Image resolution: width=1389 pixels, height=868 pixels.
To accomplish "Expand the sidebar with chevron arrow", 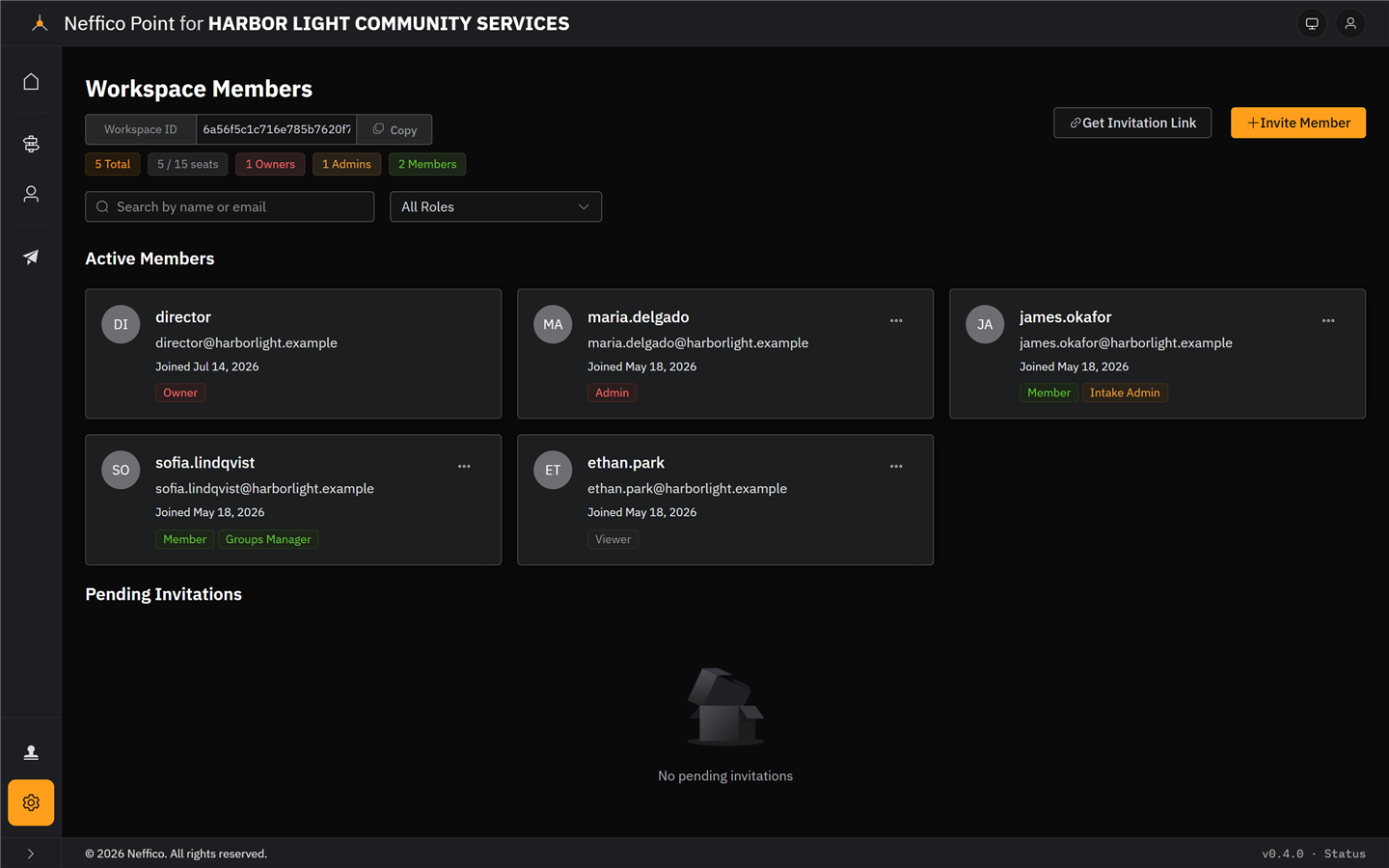I will click(31, 854).
